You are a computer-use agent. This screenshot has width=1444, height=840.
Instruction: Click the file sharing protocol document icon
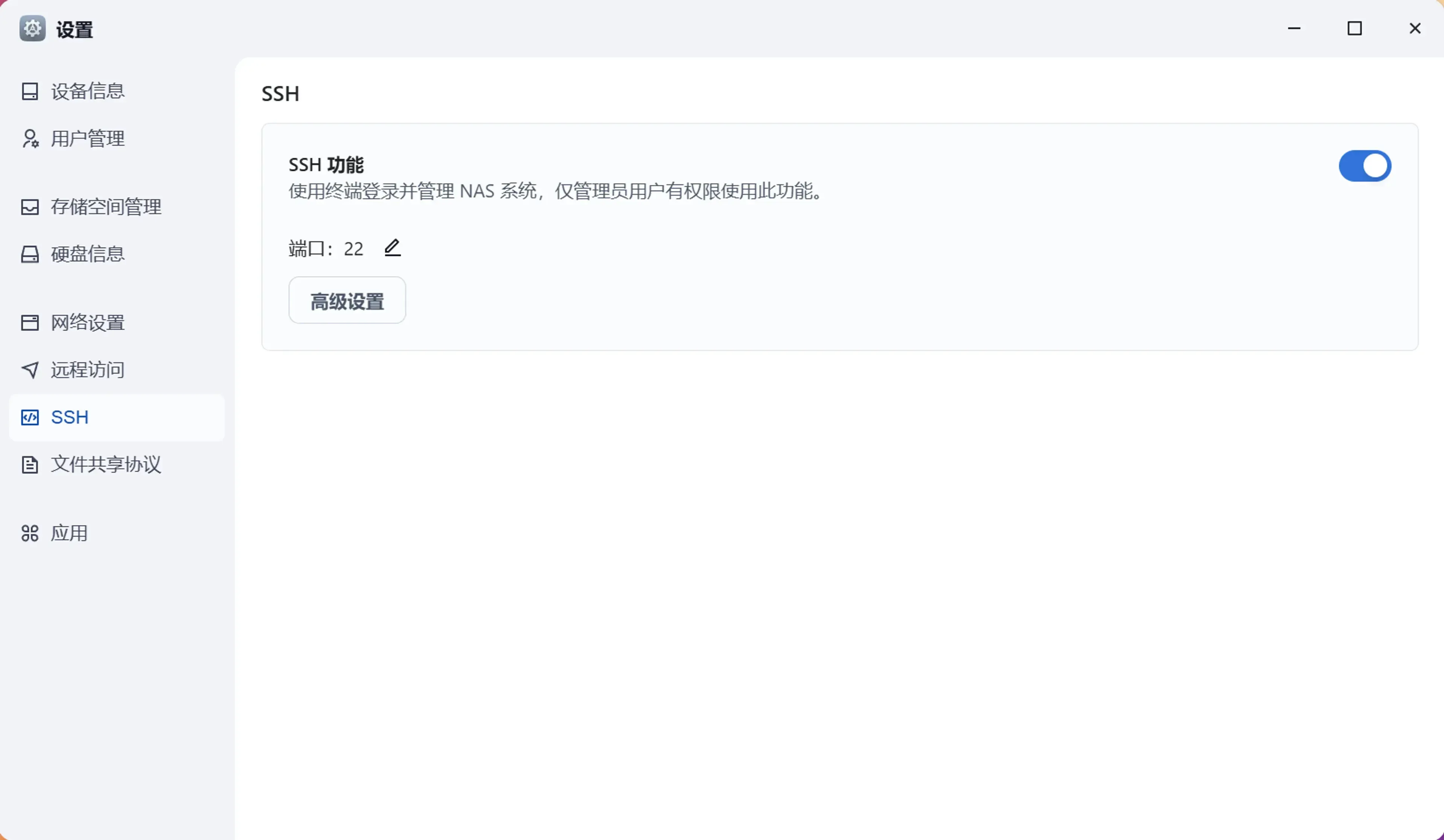coord(30,465)
